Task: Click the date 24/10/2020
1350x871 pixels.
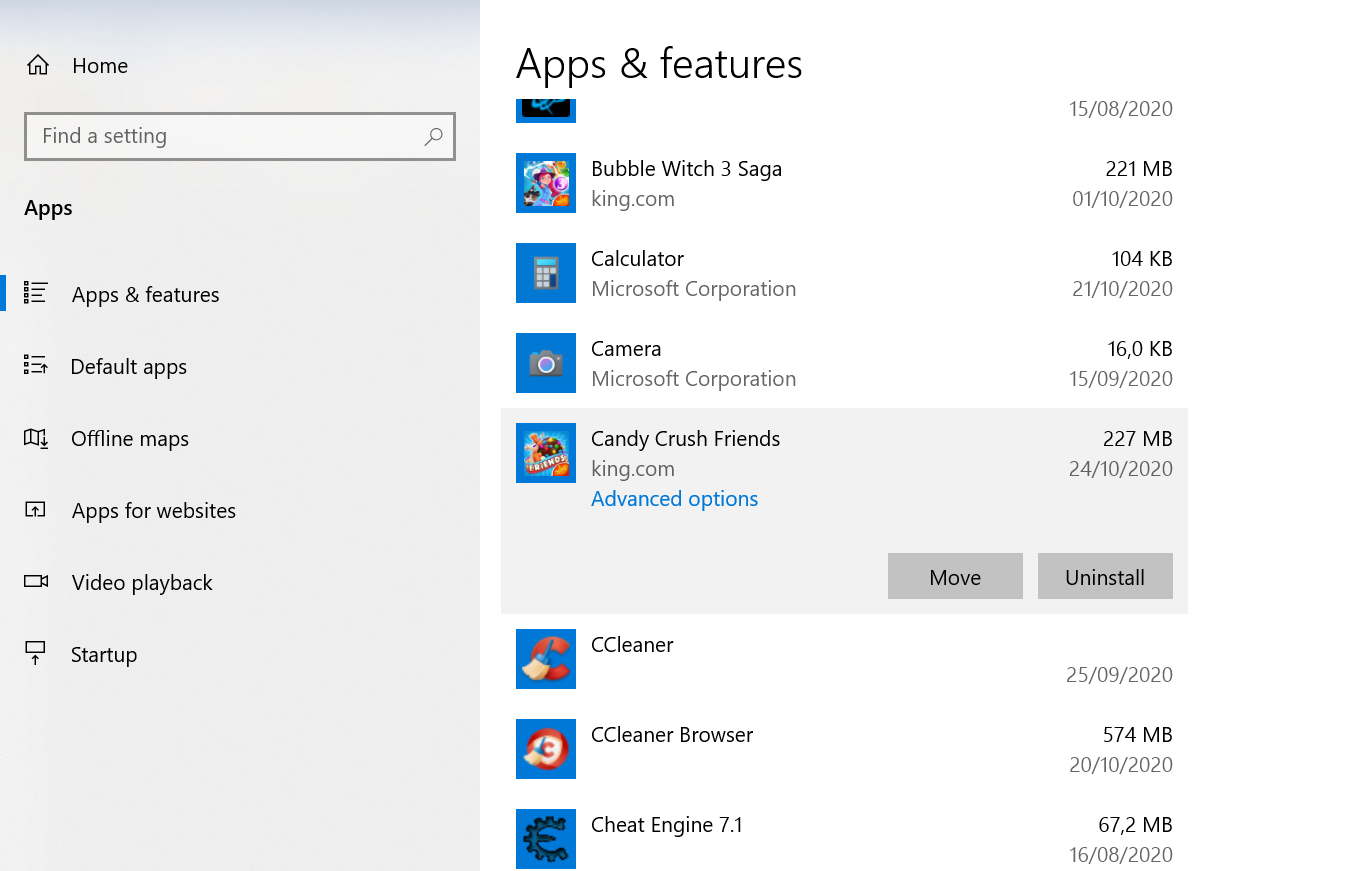Action: point(1121,468)
